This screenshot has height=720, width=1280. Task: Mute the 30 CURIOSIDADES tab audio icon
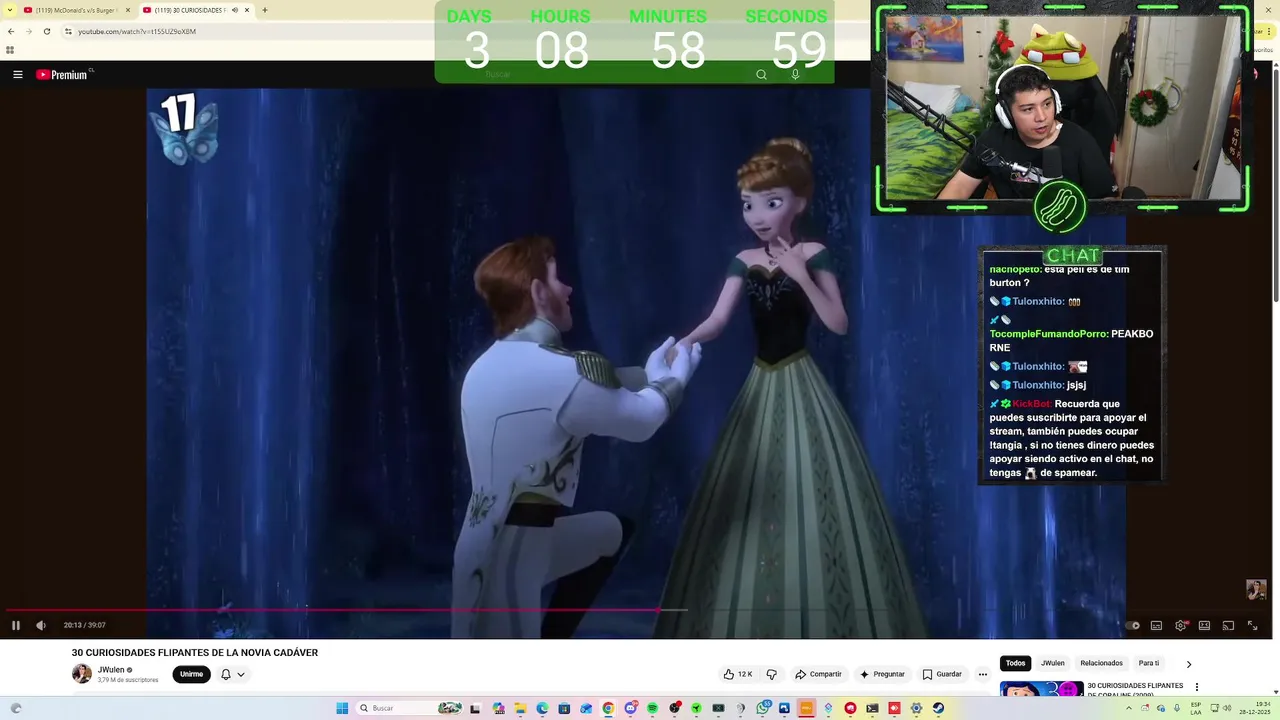click(235, 10)
